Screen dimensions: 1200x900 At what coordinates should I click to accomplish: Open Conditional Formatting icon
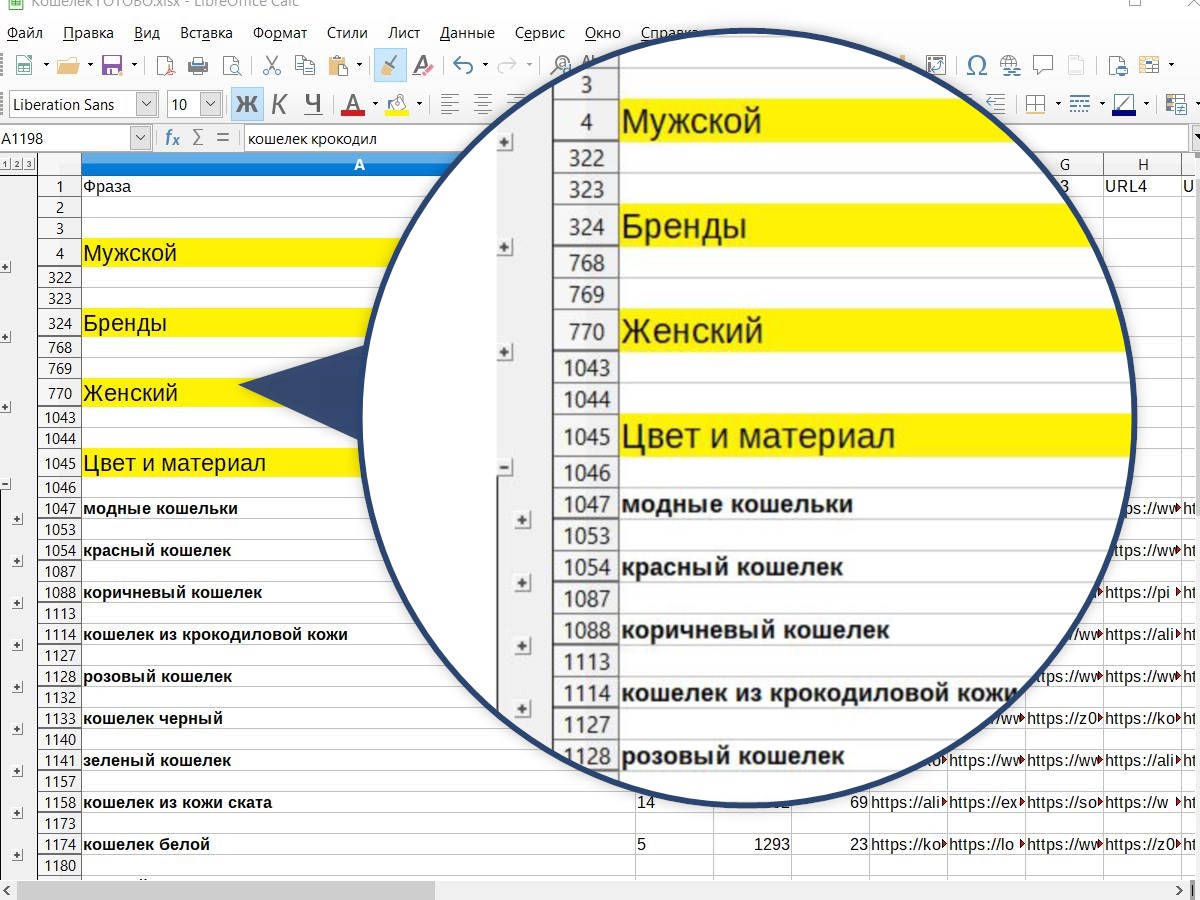pos(1176,104)
